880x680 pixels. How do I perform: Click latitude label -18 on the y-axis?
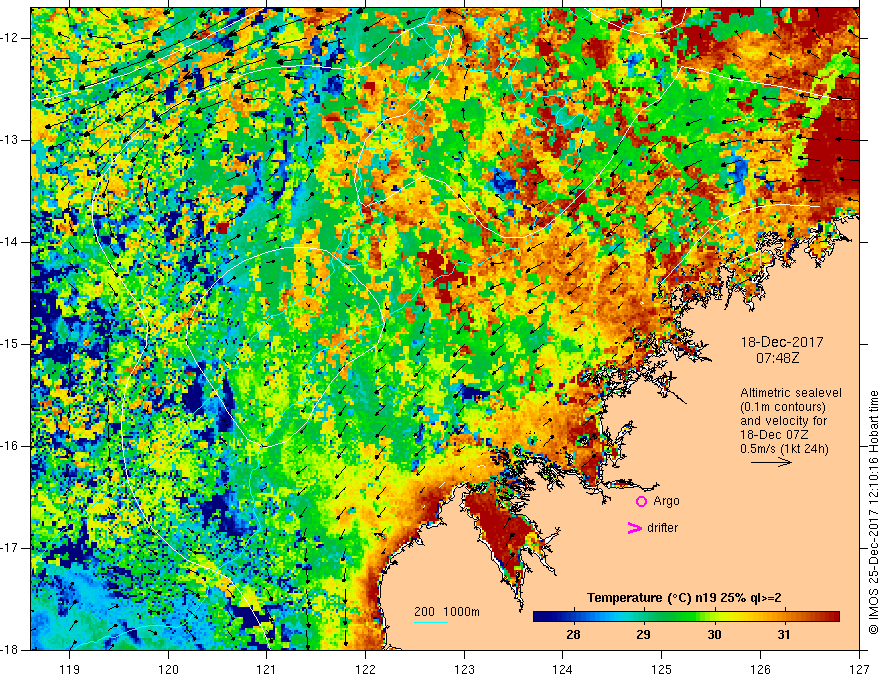tap(10, 650)
